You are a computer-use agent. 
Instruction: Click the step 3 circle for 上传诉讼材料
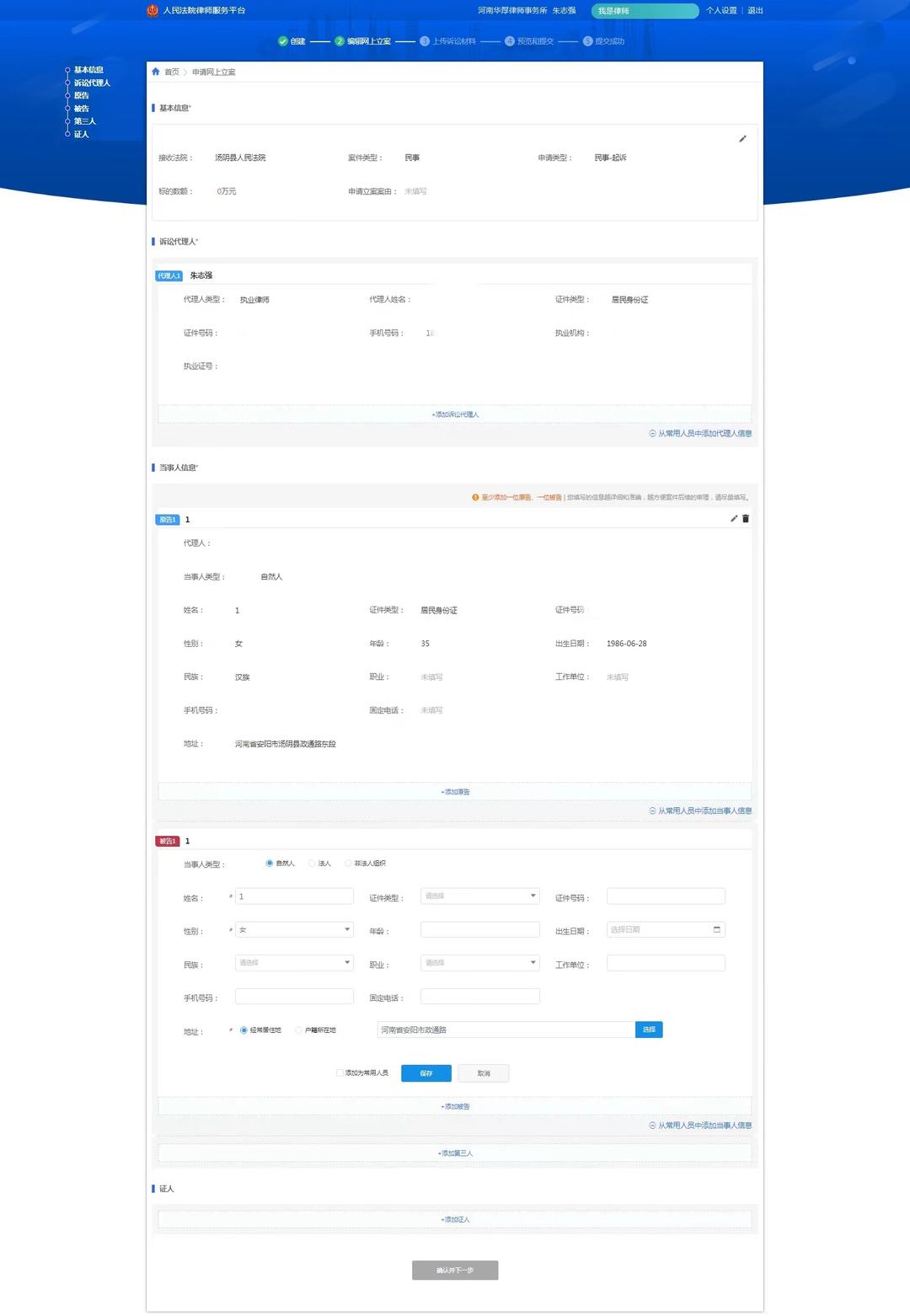425,41
